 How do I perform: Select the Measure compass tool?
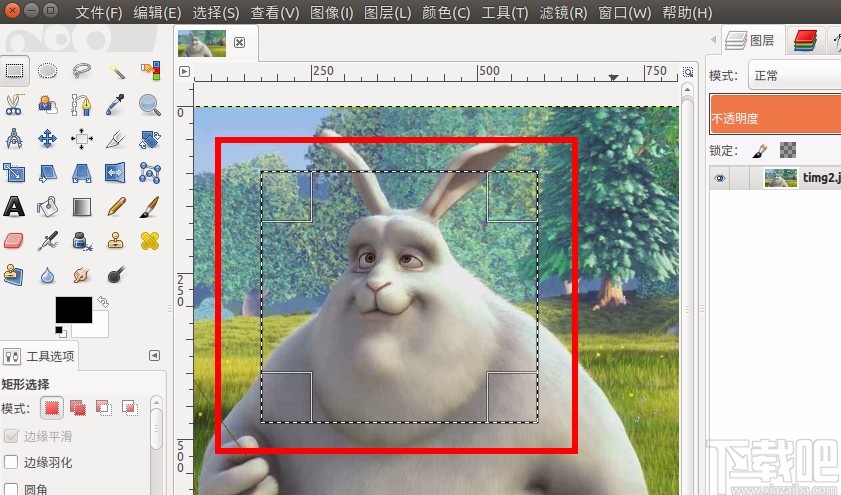click(x=14, y=139)
